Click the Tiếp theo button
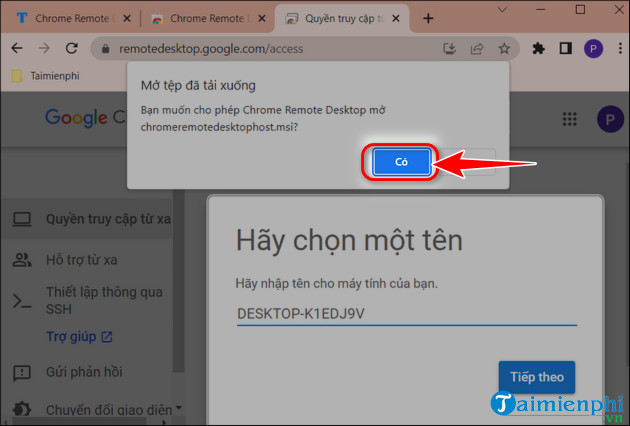Screen dimensions: 630x426 click(536, 377)
